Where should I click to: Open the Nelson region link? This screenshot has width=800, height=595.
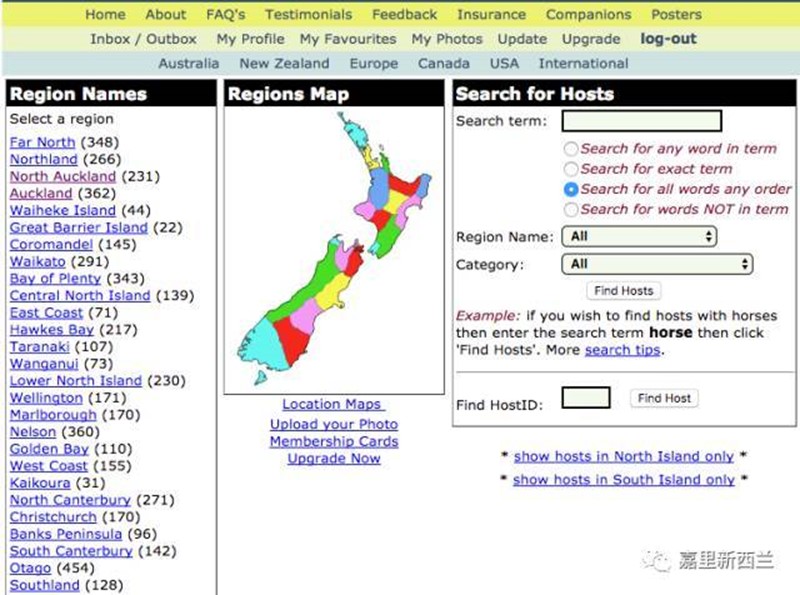pyautogui.click(x=33, y=432)
